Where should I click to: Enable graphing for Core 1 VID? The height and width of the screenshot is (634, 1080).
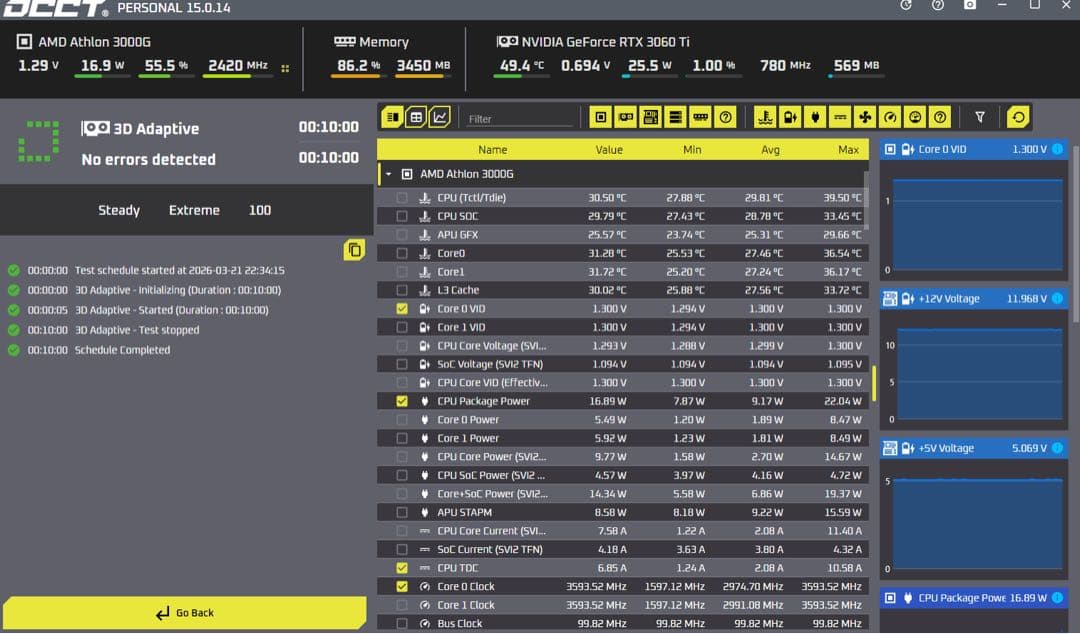pos(402,327)
